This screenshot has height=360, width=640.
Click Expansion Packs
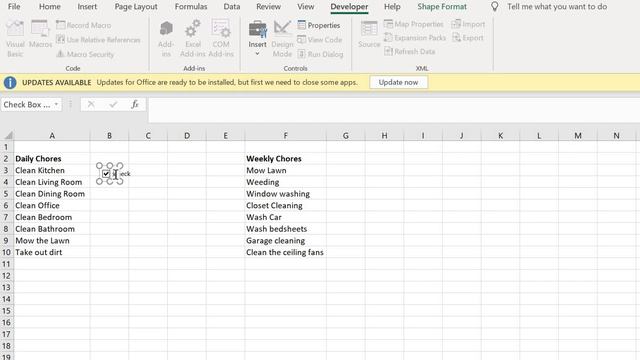(x=415, y=38)
